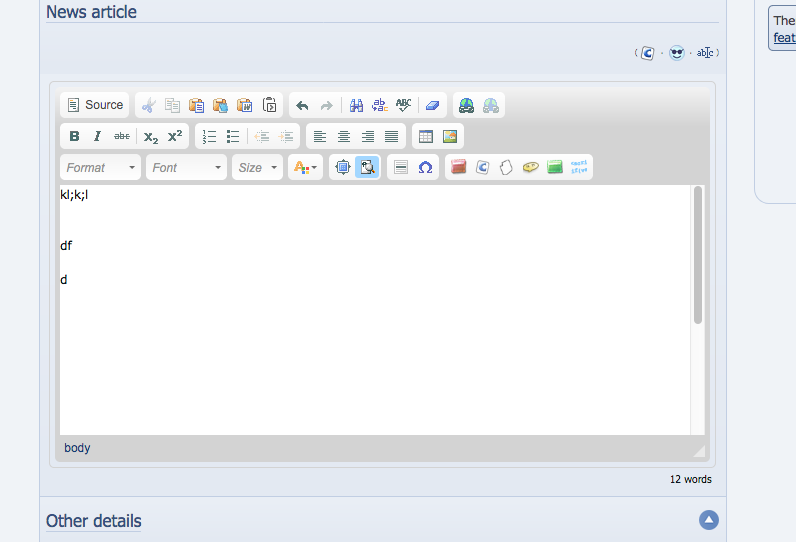Viewport: 796px width, 542px height.
Task: Toggle superscript formatting
Action: tap(175, 136)
